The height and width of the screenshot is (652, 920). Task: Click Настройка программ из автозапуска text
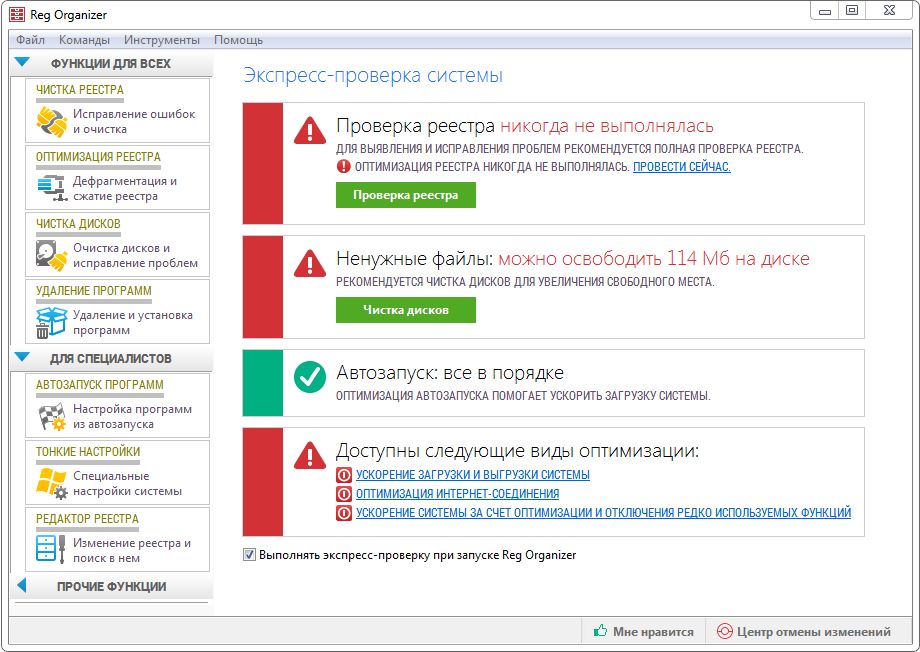tap(133, 417)
